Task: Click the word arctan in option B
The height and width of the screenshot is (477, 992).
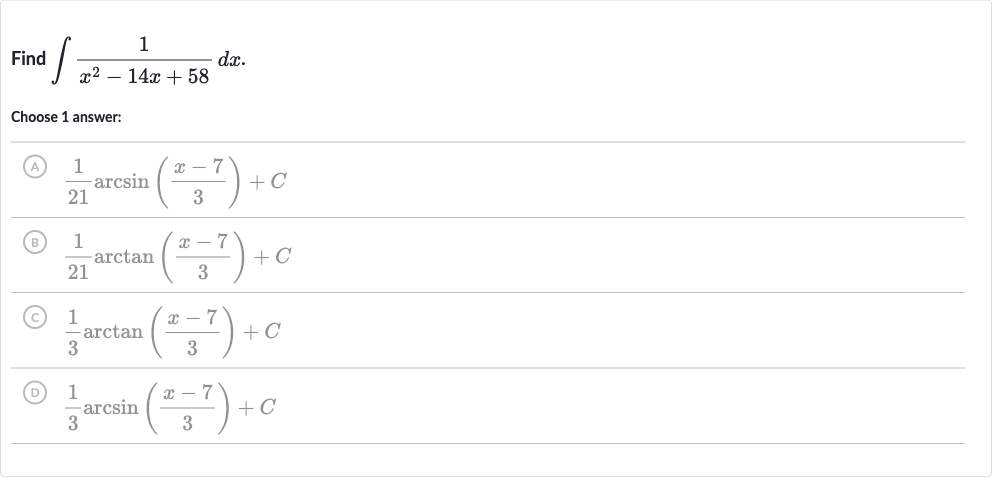Action: [124, 257]
